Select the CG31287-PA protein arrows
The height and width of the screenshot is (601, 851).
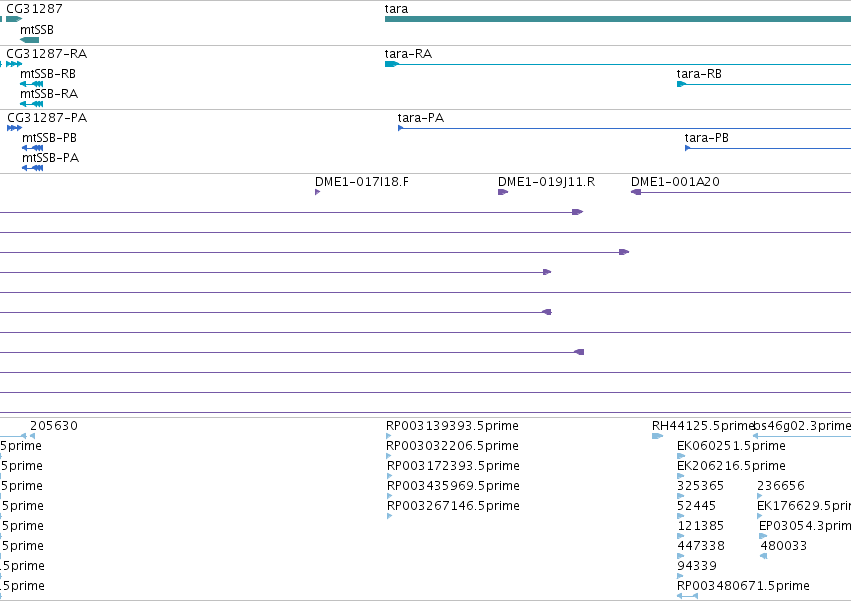tap(15, 128)
